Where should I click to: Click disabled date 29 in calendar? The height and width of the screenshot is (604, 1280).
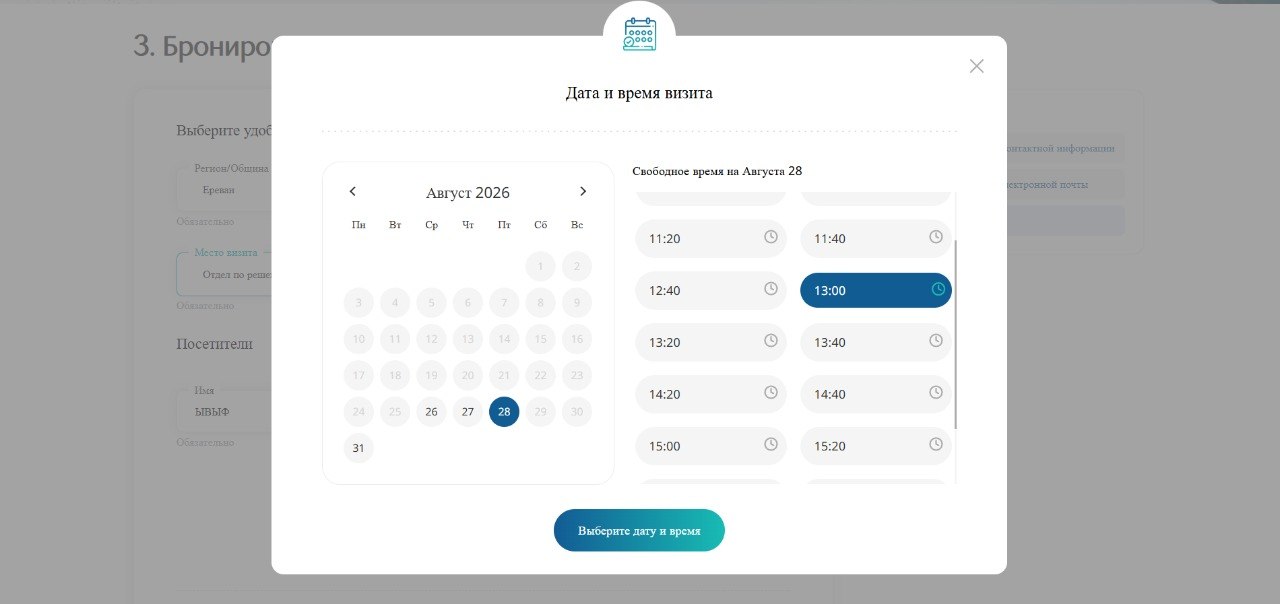541,412
